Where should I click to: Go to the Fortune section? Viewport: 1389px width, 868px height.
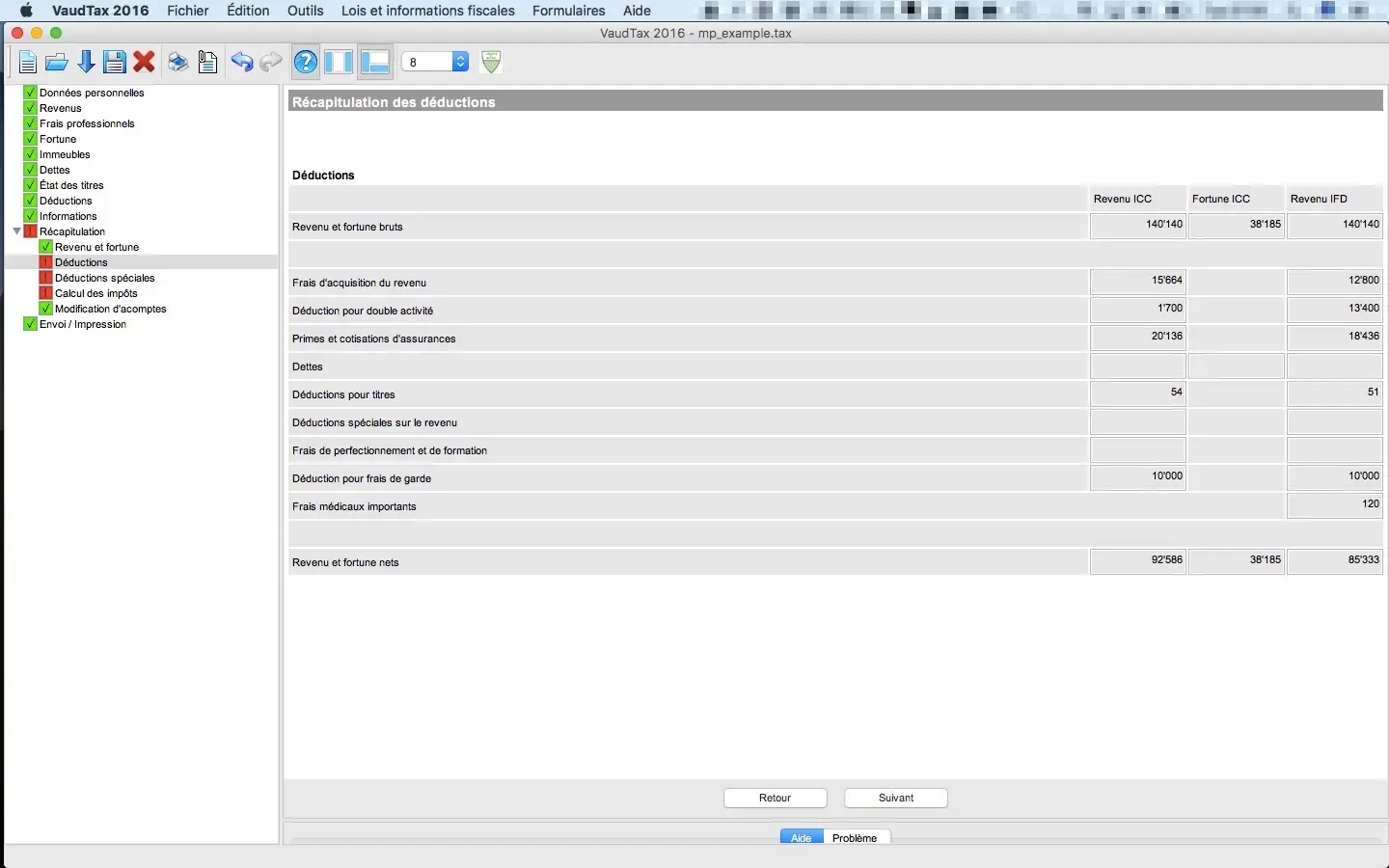(x=58, y=139)
